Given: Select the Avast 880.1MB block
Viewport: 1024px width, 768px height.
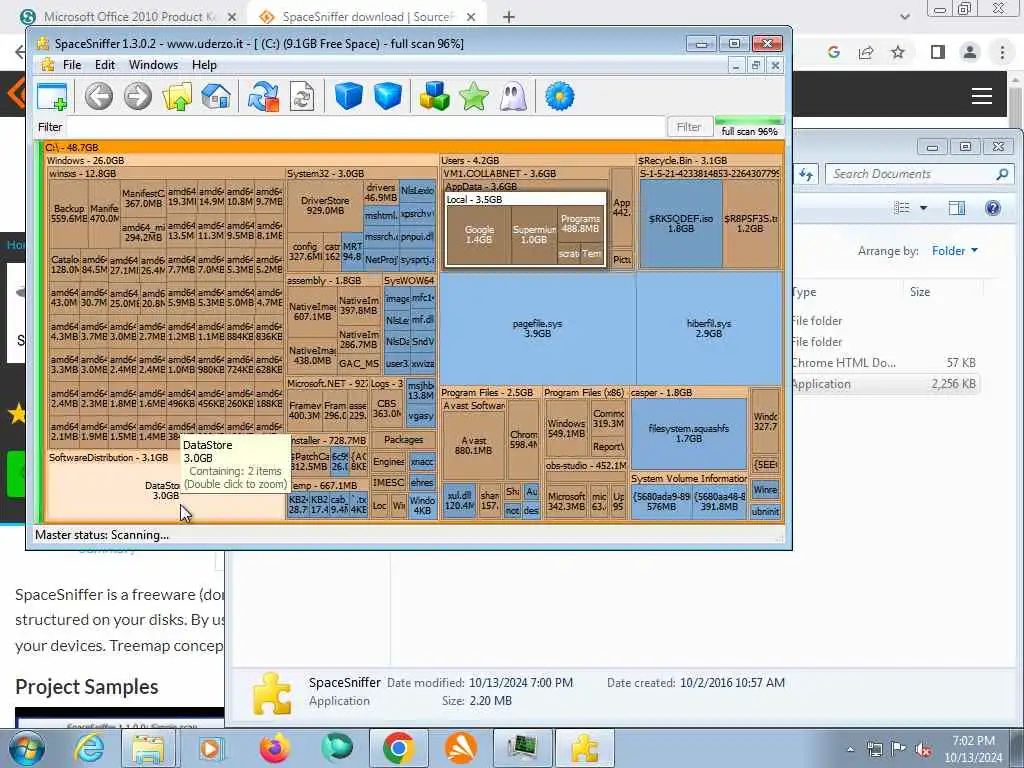Looking at the screenshot, I should pos(473,445).
